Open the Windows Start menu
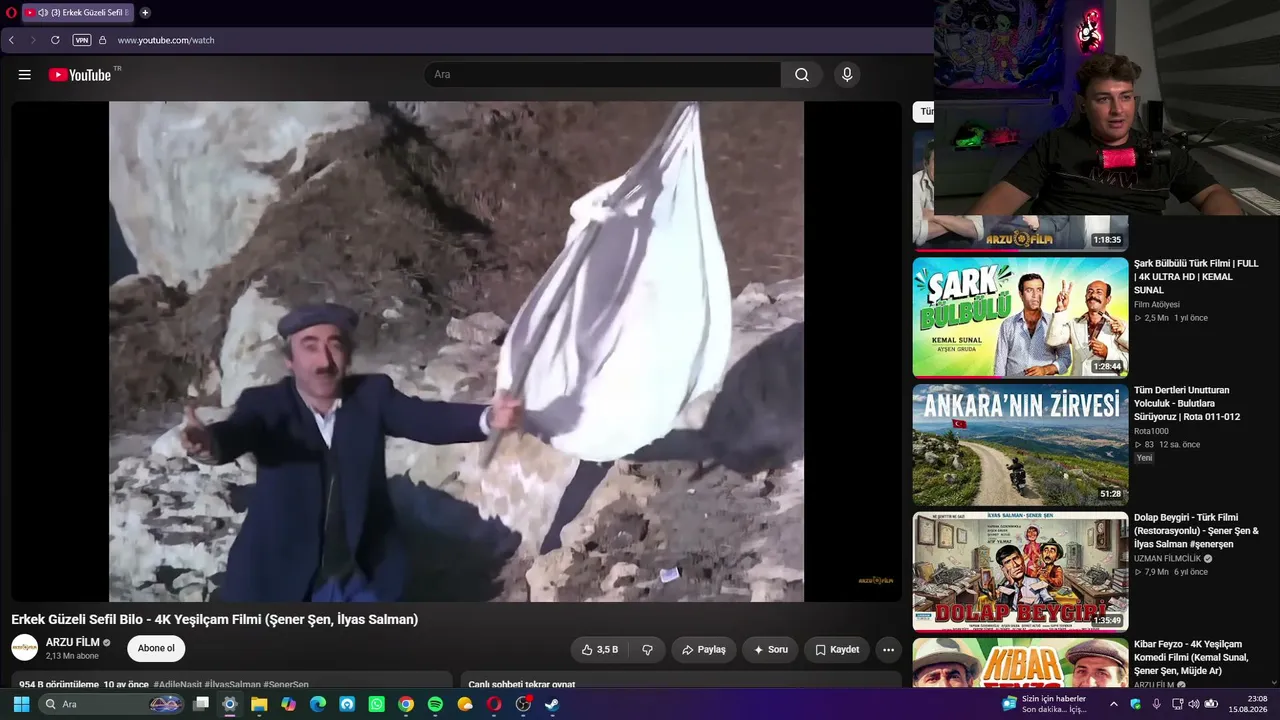1280x720 pixels. pyautogui.click(x=21, y=704)
